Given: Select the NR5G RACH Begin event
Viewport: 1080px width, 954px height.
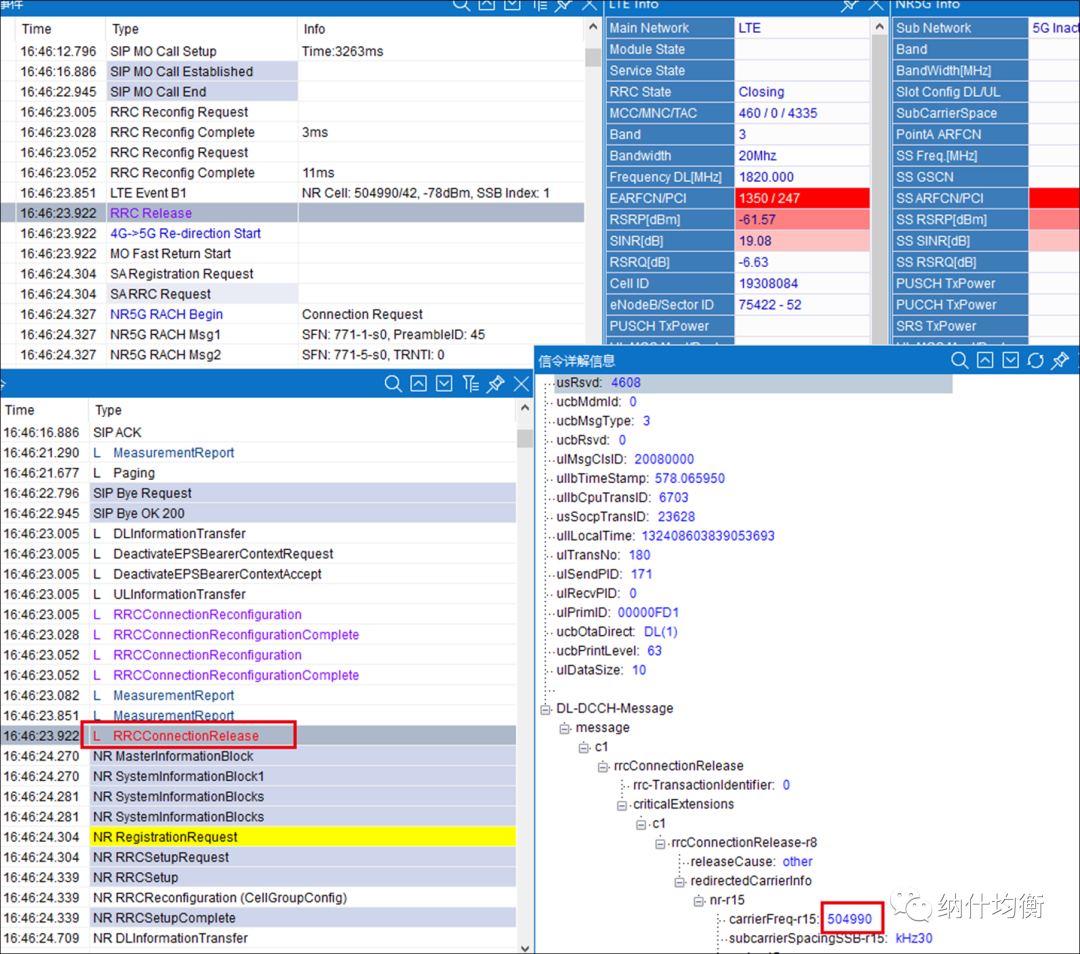Looking at the screenshot, I should click(x=293, y=314).
